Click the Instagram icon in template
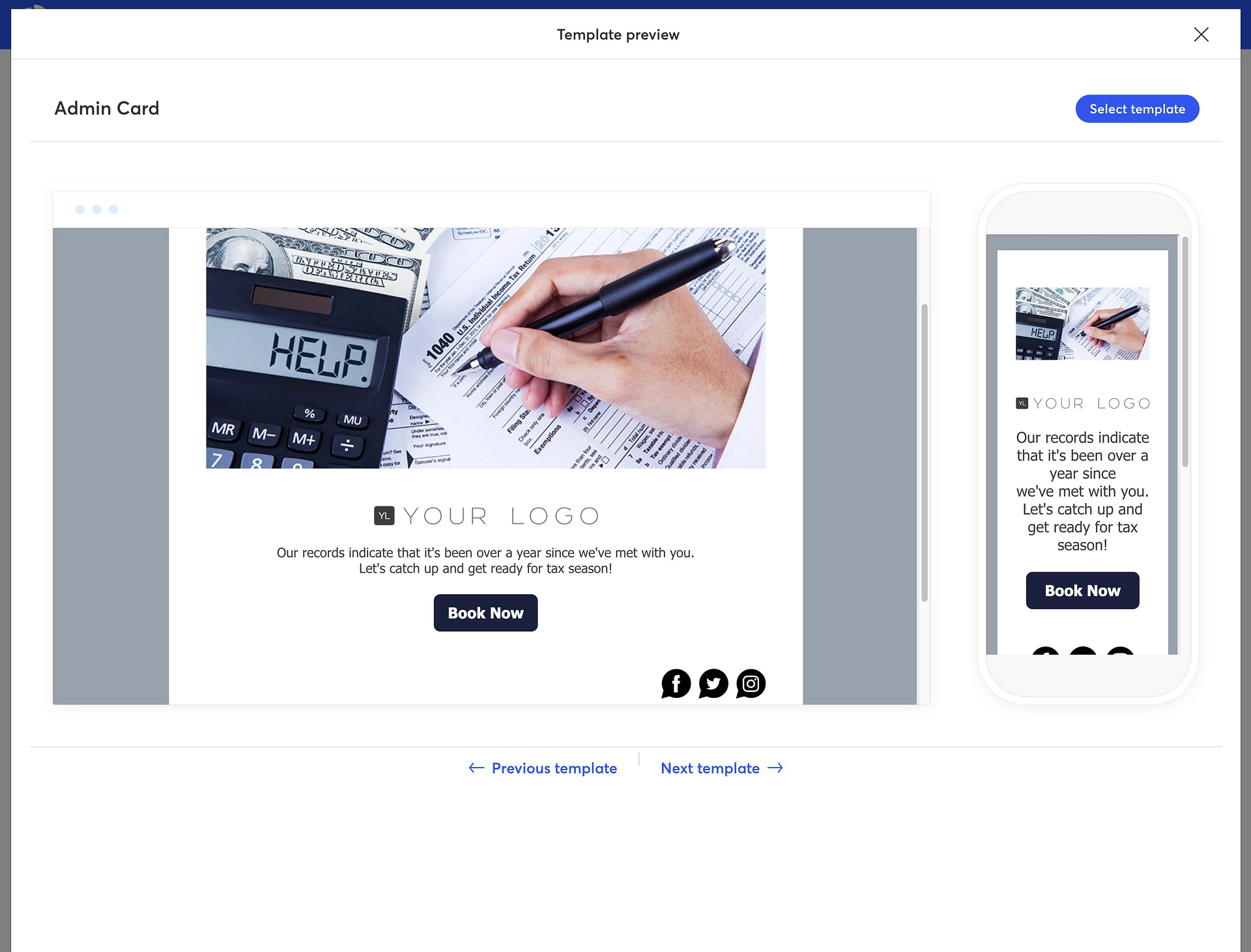This screenshot has width=1251, height=952. pyautogui.click(x=750, y=684)
